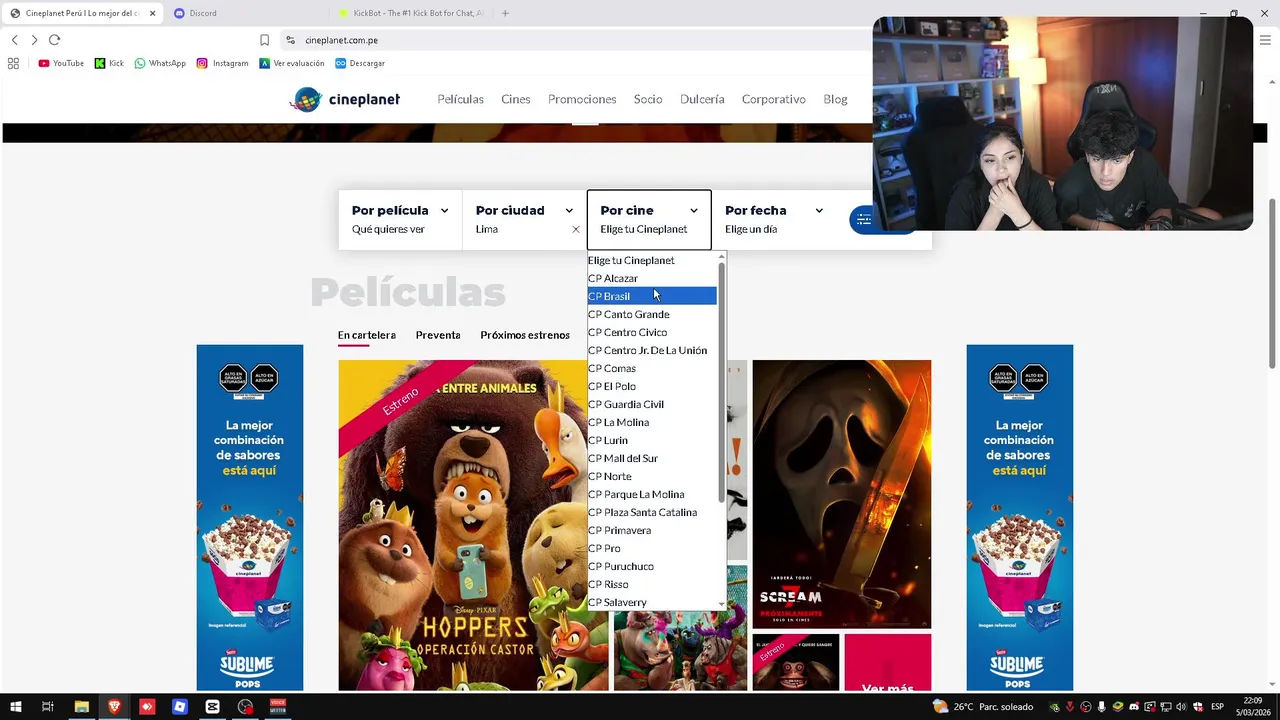Open File Explorer from the taskbar
This screenshot has width=1280, height=720.
click(81, 707)
